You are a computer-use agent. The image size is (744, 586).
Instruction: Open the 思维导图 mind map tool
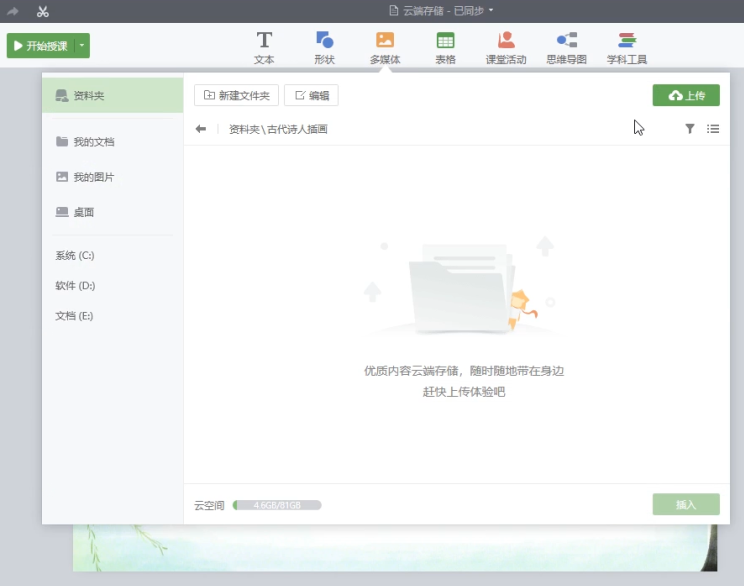[567, 47]
